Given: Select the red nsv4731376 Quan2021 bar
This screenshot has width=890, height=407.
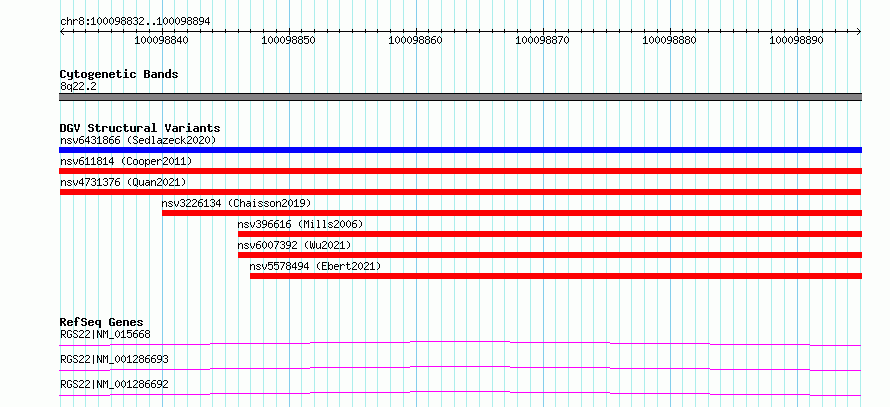Looking at the screenshot, I should [460, 192].
